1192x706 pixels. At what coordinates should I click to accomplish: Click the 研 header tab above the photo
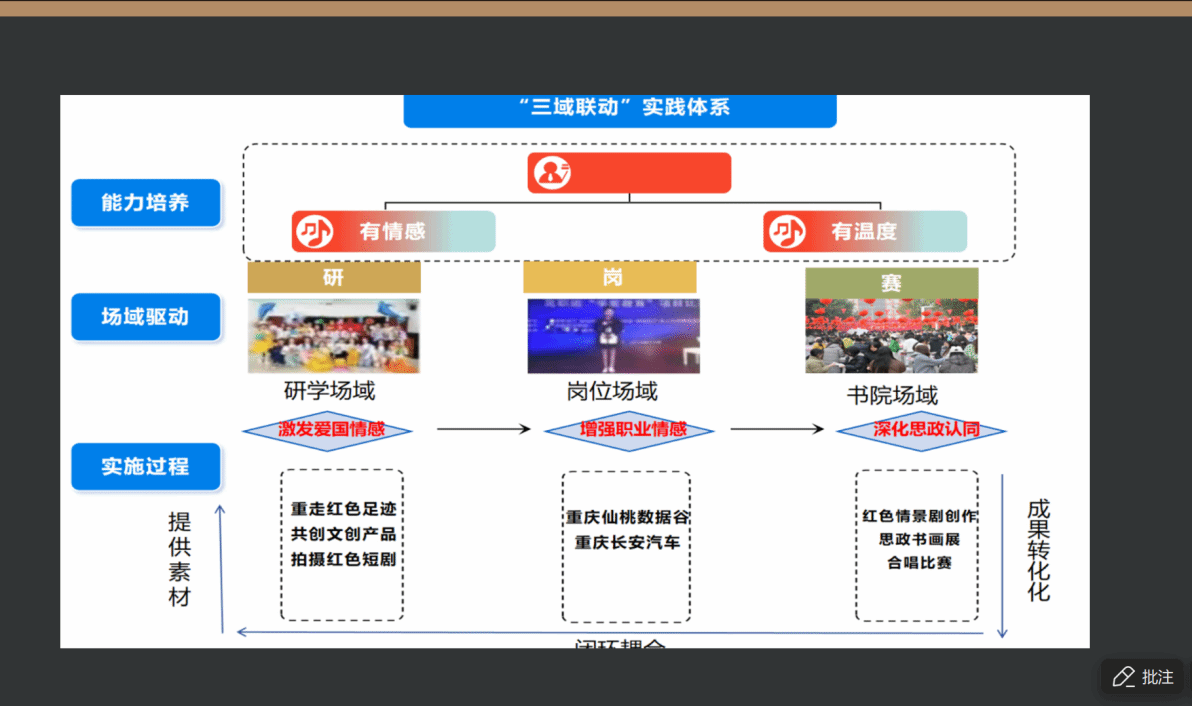(x=334, y=278)
